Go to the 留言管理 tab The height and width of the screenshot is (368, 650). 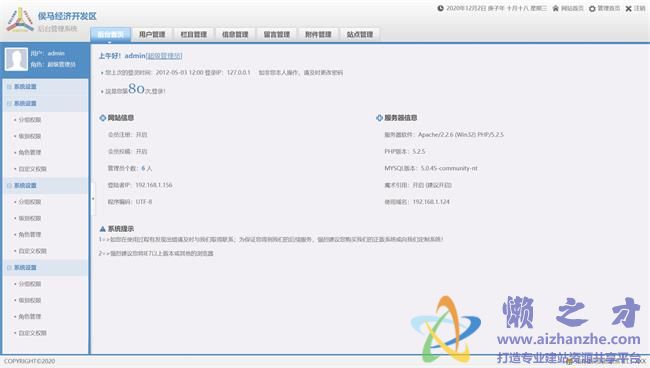click(276, 34)
